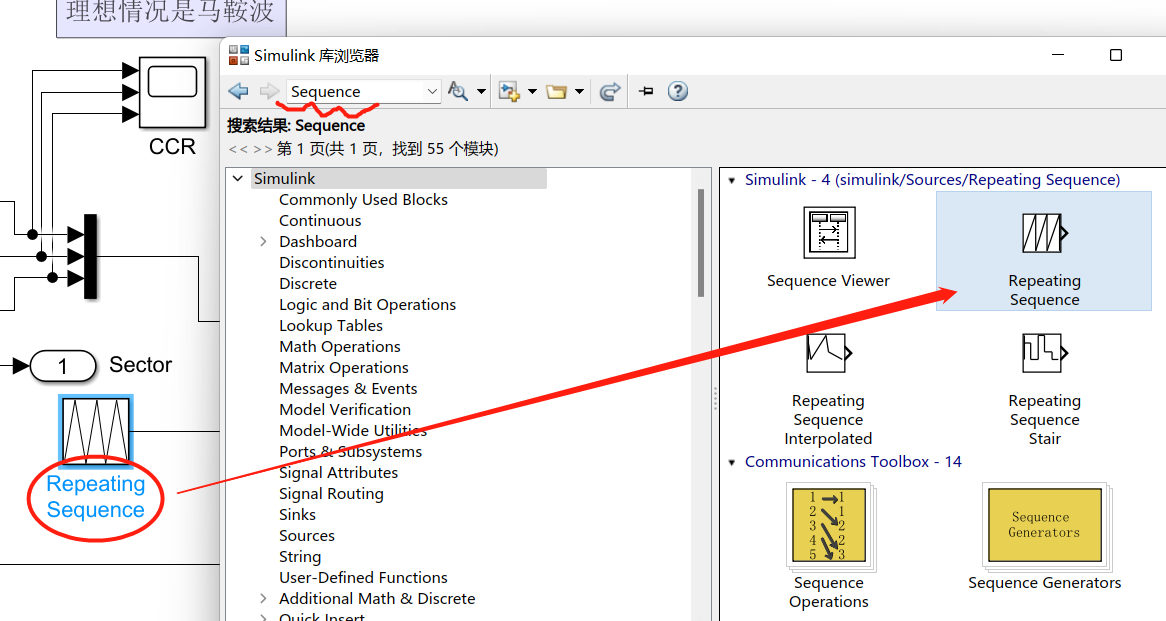Open the folder icon dropdown arrow
The image size is (1166, 621).
[x=579, y=91]
